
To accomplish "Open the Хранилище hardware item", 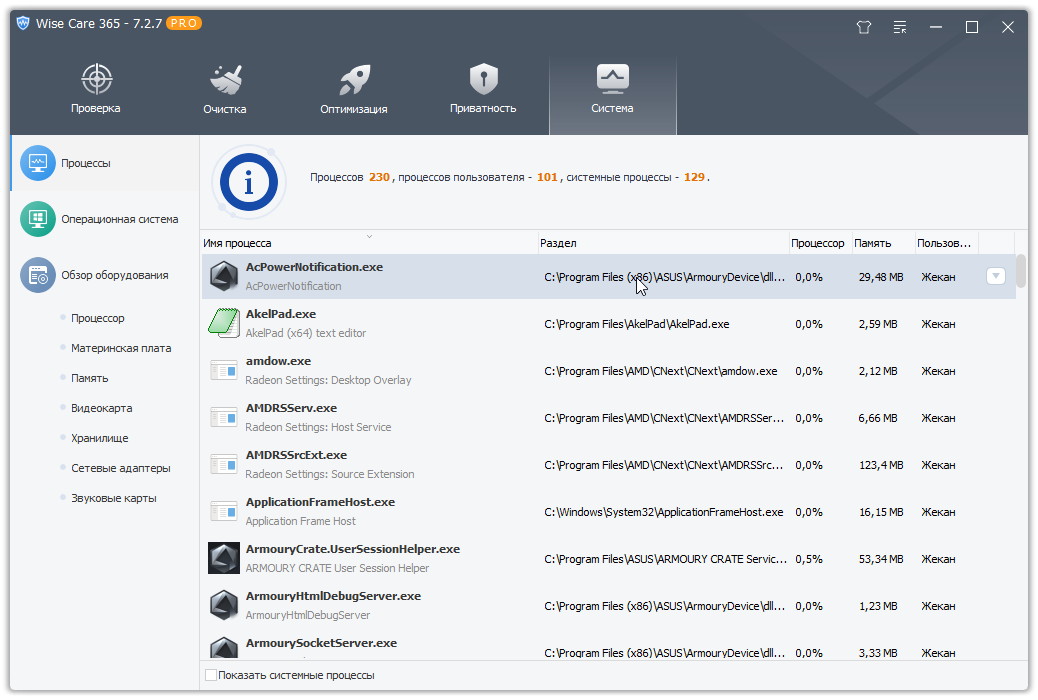I will [x=99, y=438].
